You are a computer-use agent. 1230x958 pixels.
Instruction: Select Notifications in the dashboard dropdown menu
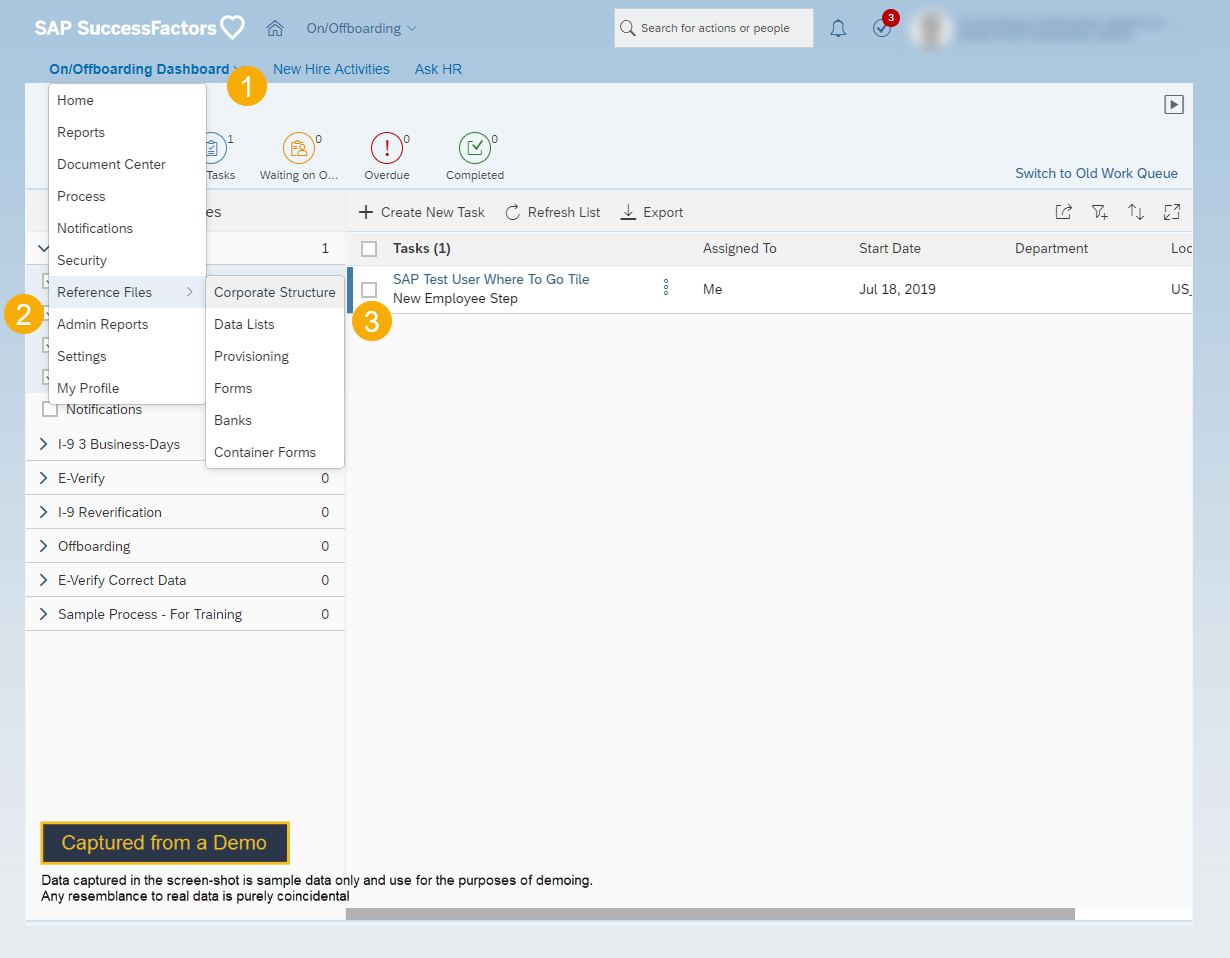coord(127,228)
